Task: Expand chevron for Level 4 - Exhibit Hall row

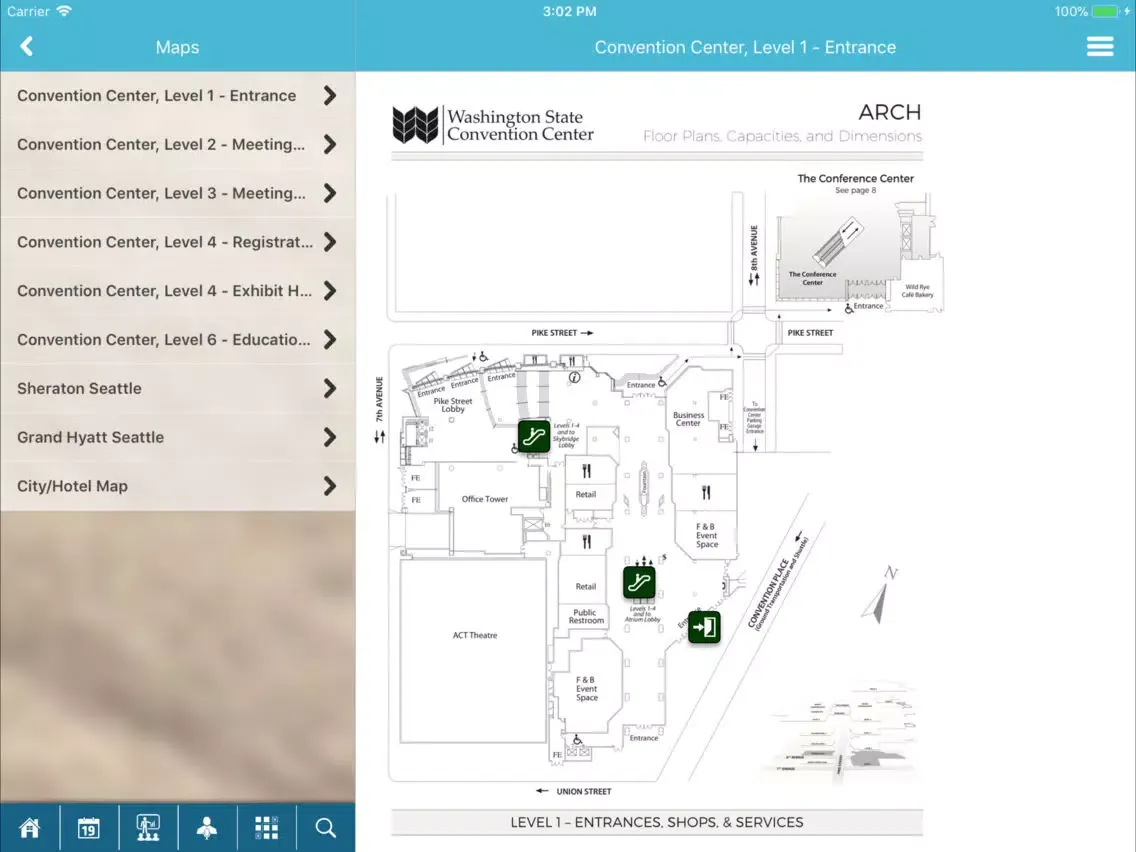Action: tap(330, 291)
